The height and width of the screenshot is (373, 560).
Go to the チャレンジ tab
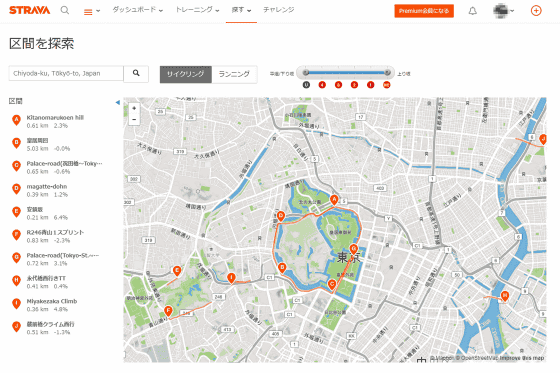[279, 10]
